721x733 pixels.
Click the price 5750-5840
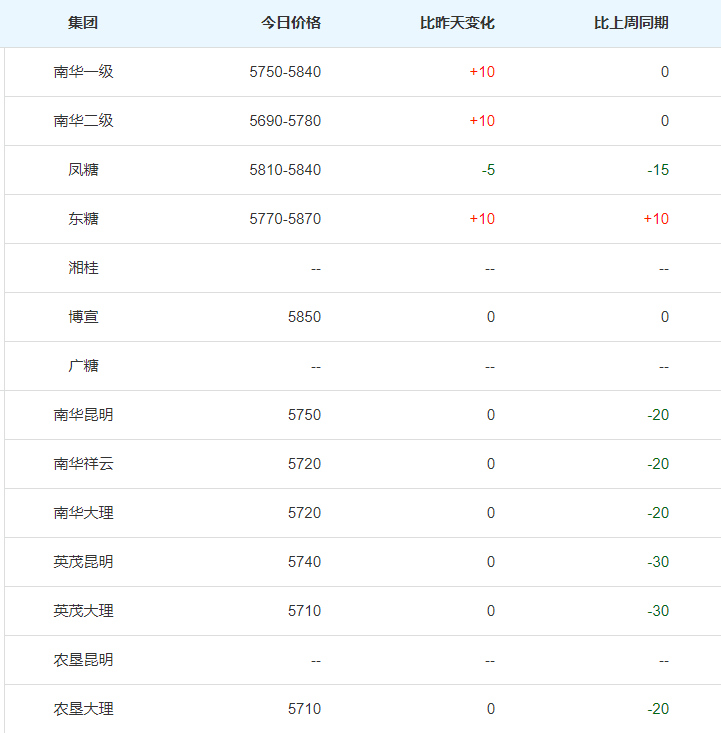click(x=285, y=72)
